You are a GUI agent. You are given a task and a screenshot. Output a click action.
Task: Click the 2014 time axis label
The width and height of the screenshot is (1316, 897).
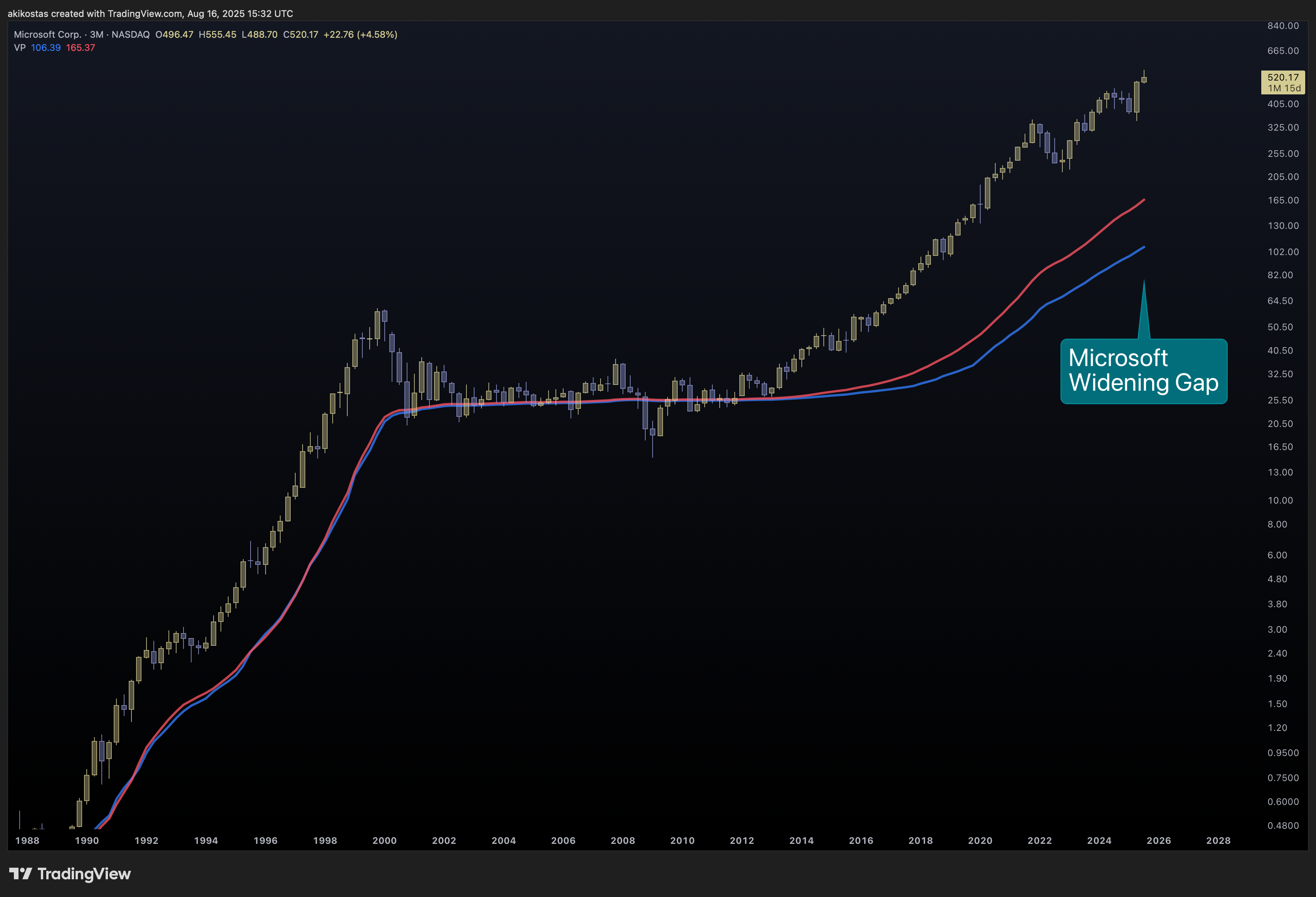(802, 840)
